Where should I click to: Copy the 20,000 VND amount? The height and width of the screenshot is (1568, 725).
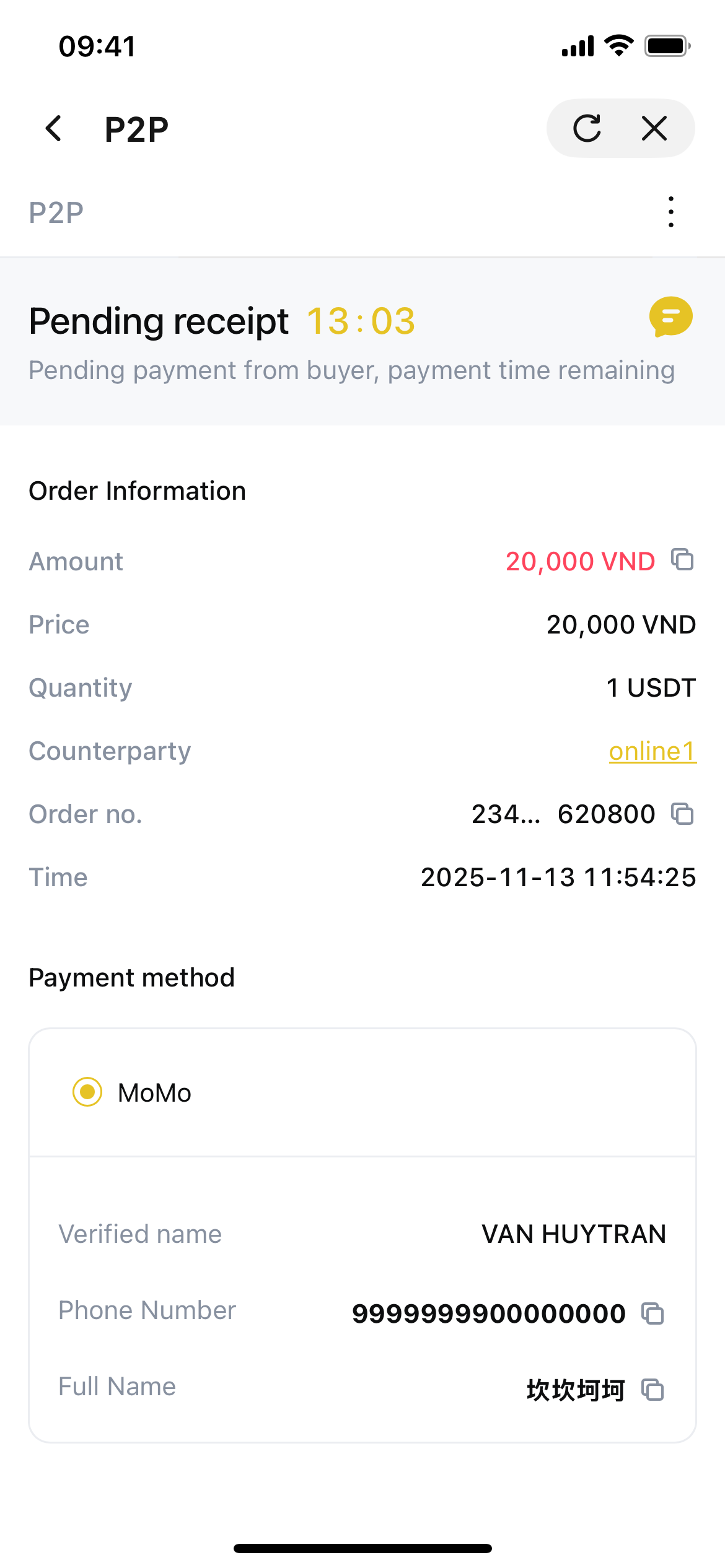pyautogui.click(x=683, y=560)
